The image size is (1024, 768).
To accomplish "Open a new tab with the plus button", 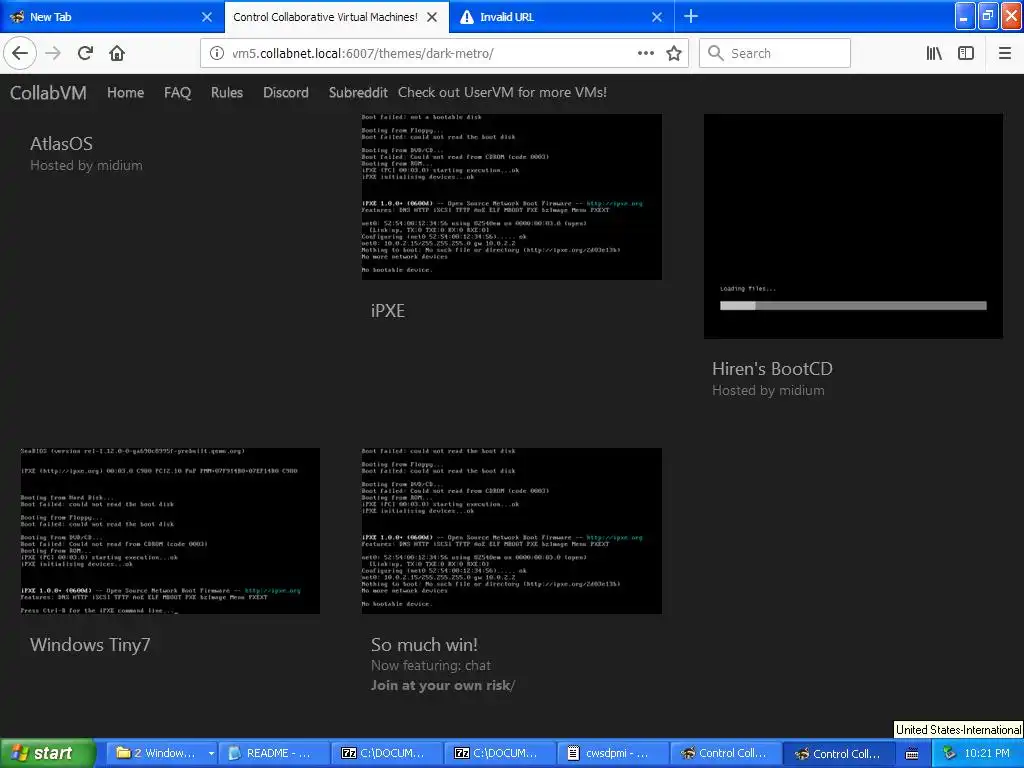I will click(x=690, y=16).
